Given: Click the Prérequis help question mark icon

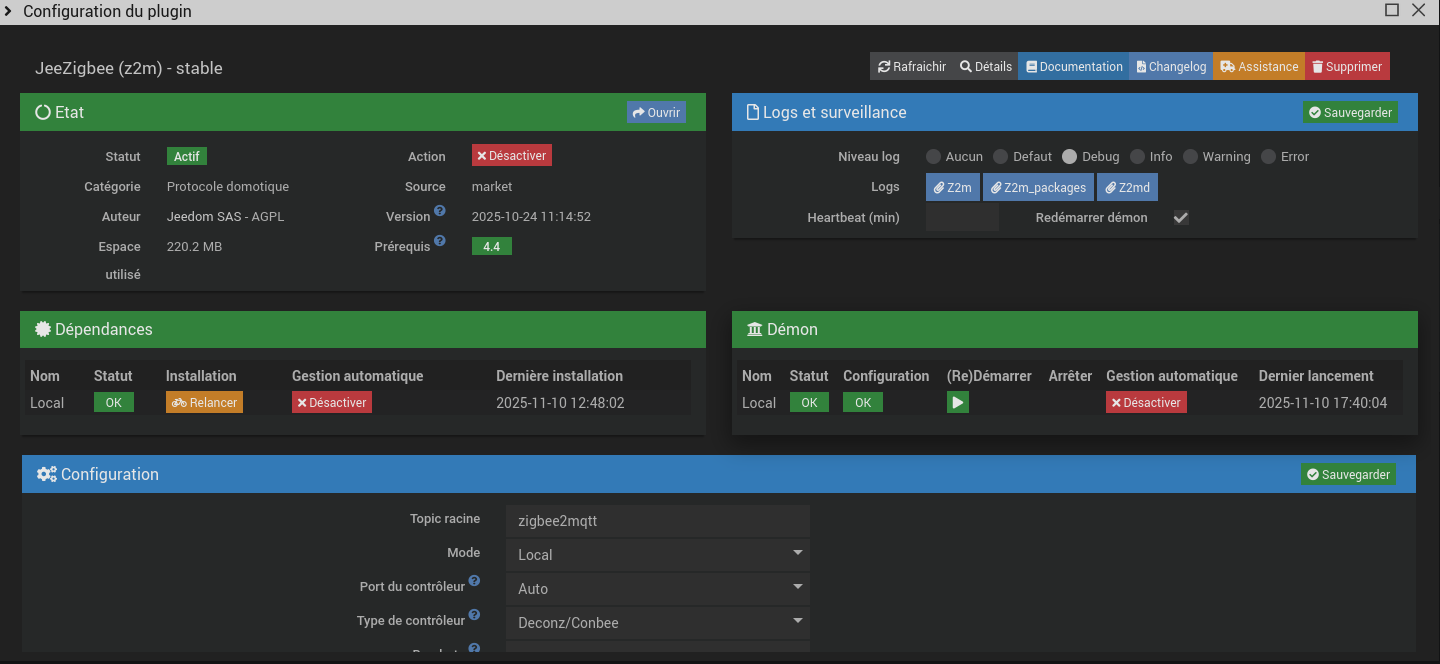Looking at the screenshot, I should pyautogui.click(x=439, y=242).
